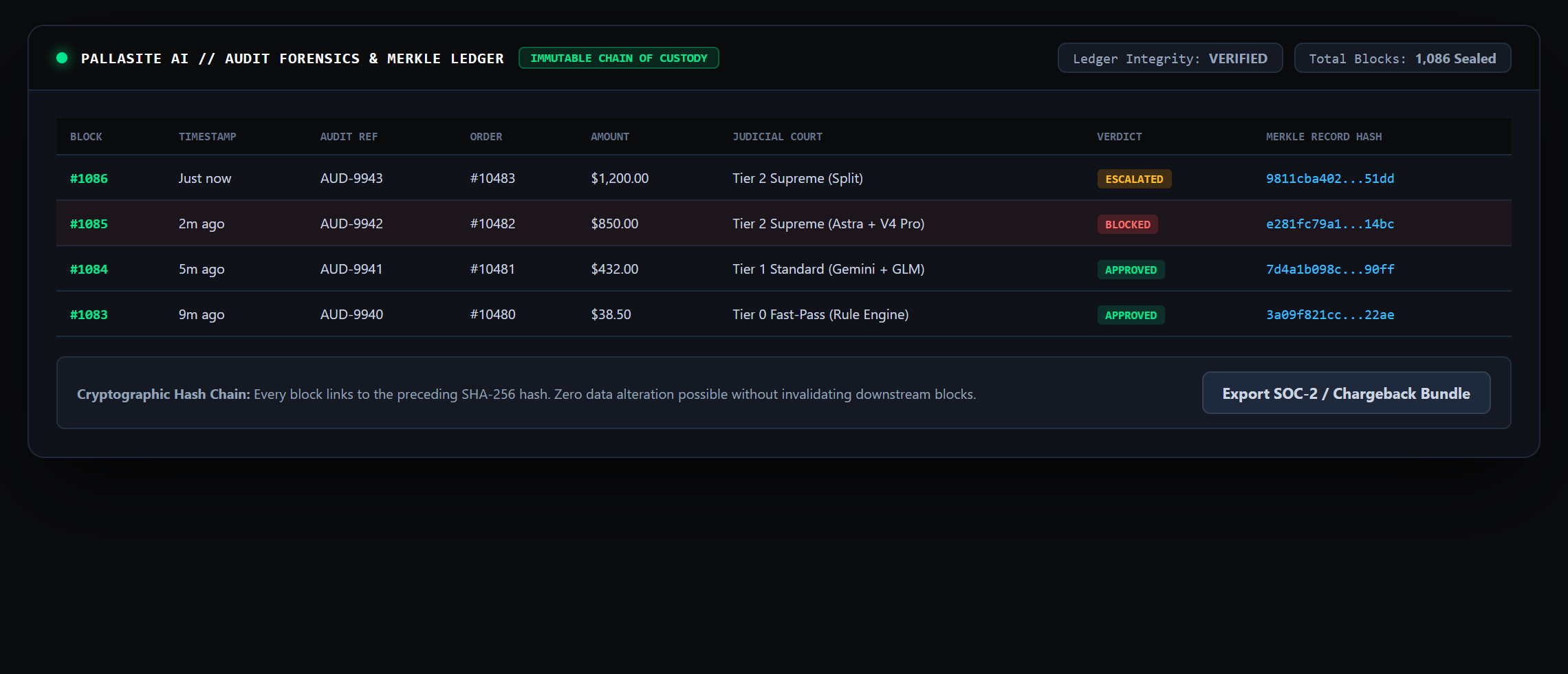Click the BLOCKED verdict badge
This screenshot has width=1568, height=674.
coord(1127,224)
